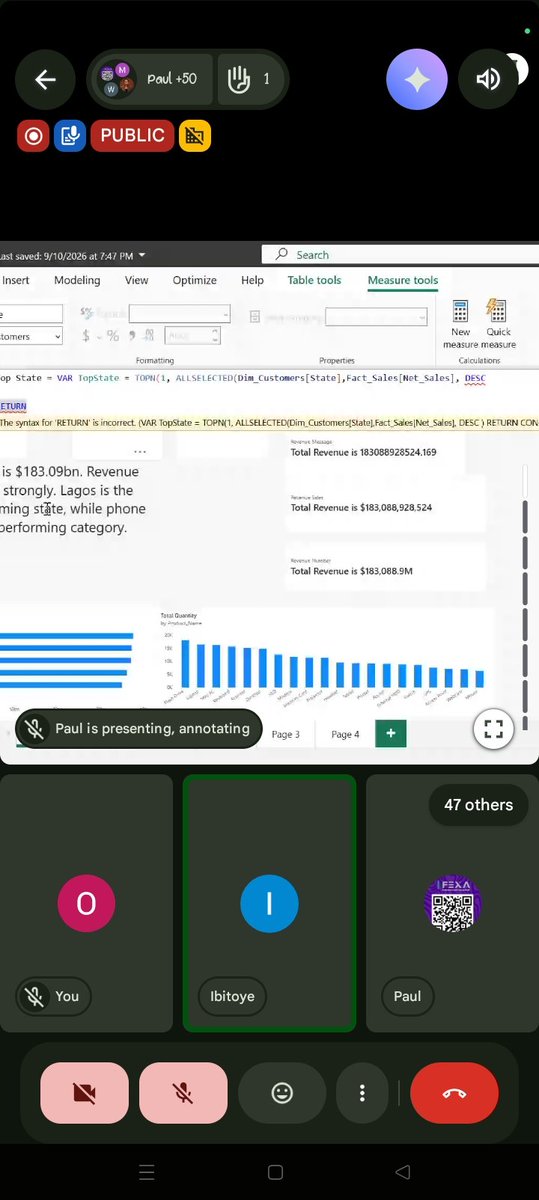This screenshot has width=539, height=1200.
Task: Select card showing Total Revenue is 183088928524.169
Action: [385, 449]
